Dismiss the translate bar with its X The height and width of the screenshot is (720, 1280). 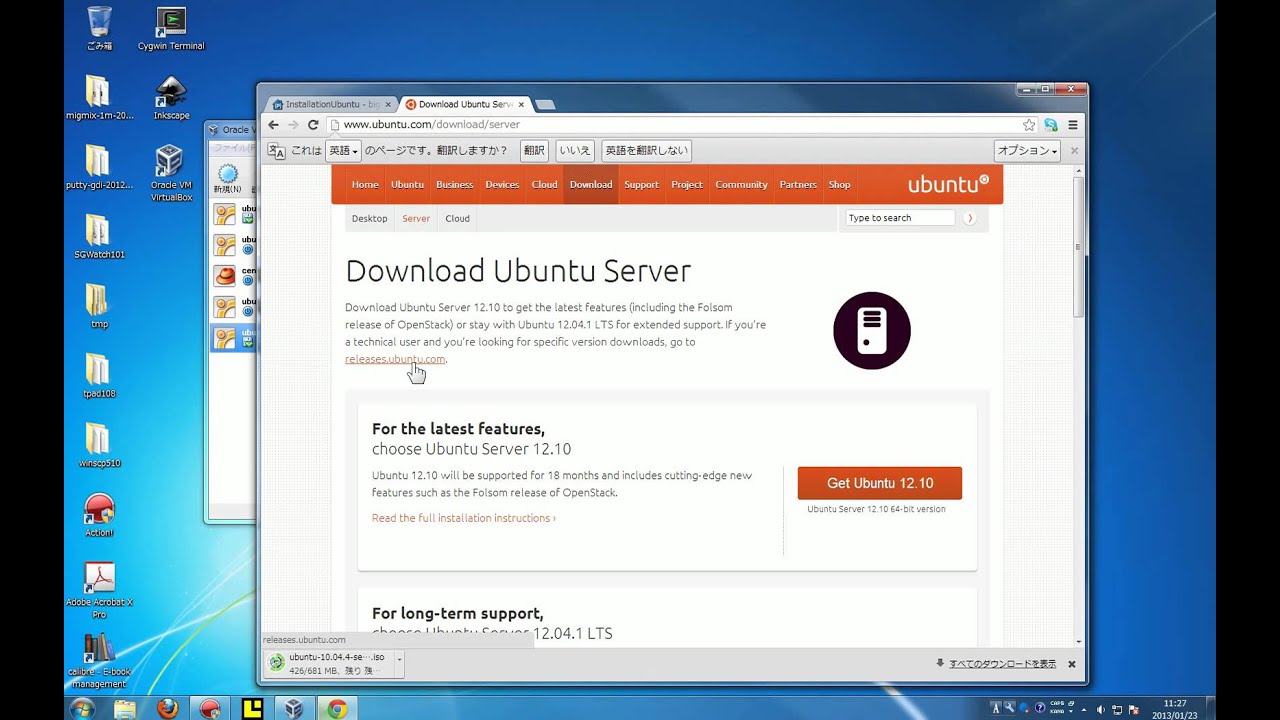point(1074,151)
